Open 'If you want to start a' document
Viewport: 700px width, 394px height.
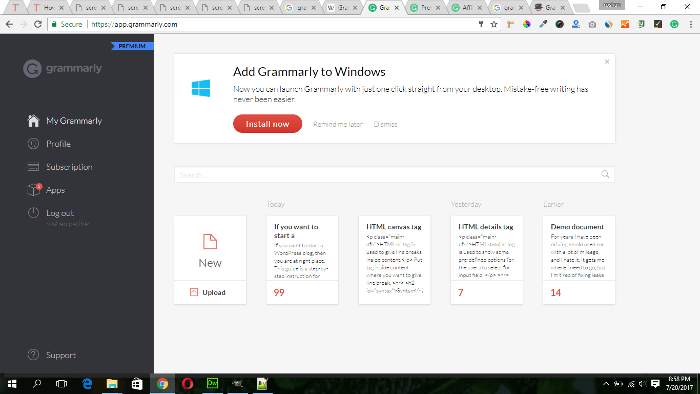302,260
